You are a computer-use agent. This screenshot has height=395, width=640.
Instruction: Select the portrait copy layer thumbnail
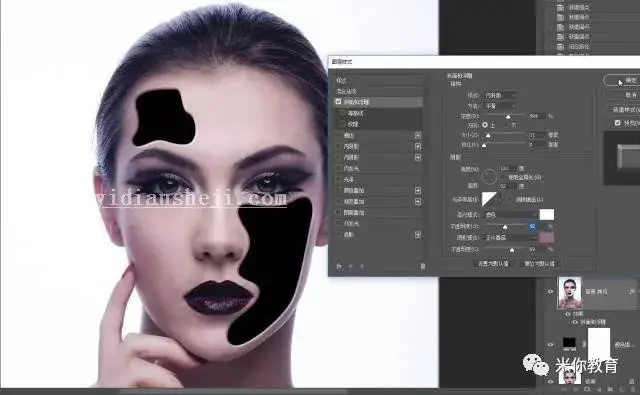(569, 293)
